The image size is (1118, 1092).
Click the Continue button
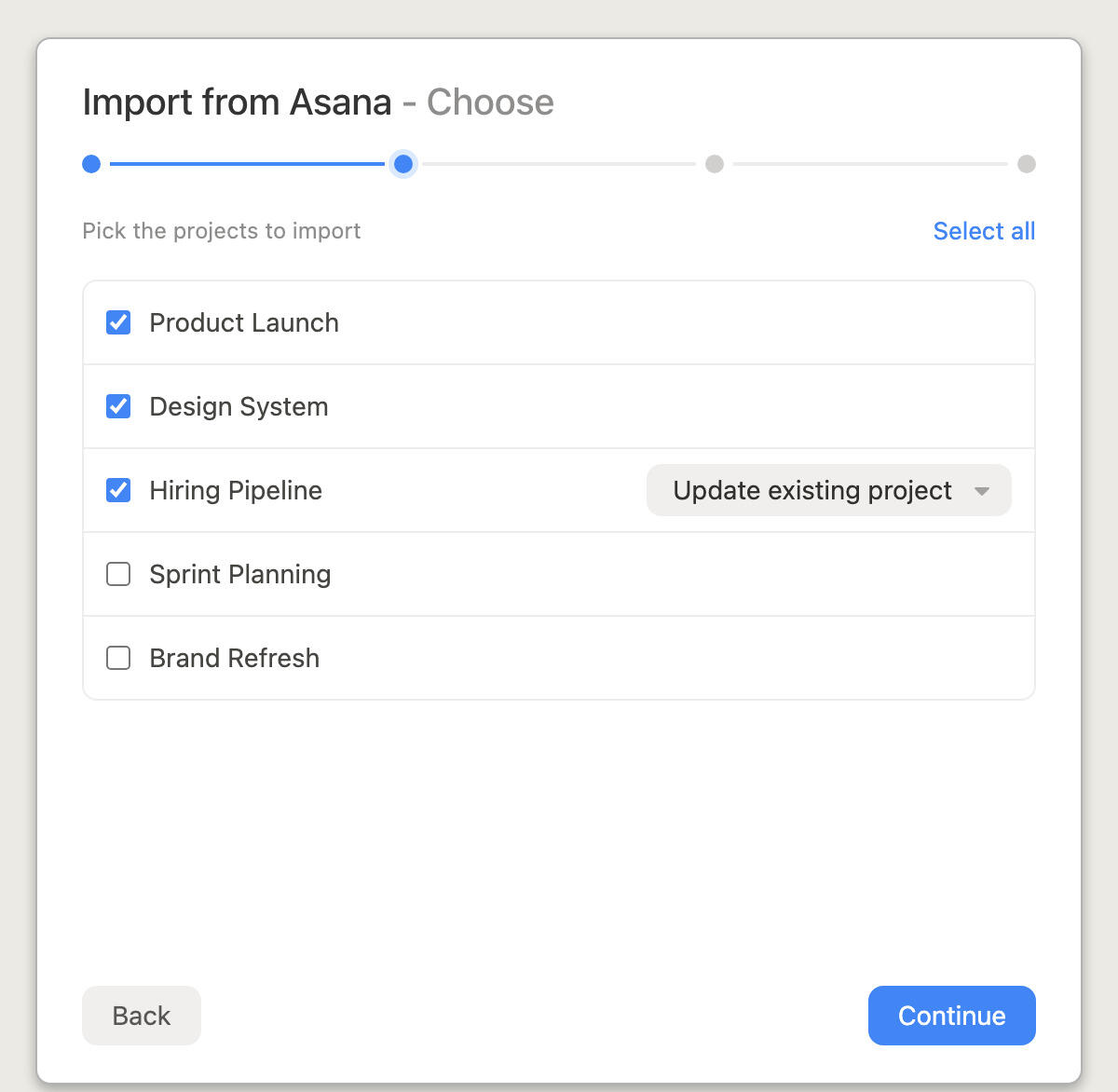click(951, 1016)
